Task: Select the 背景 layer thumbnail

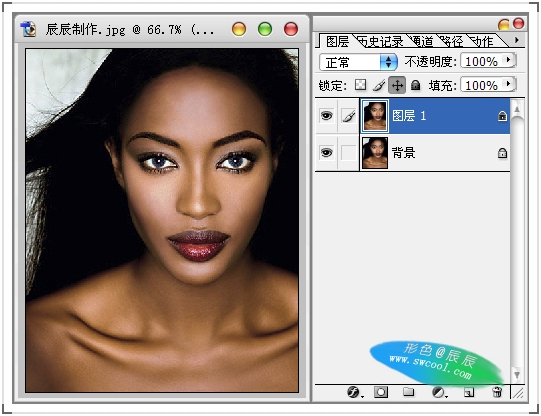Action: point(375,153)
